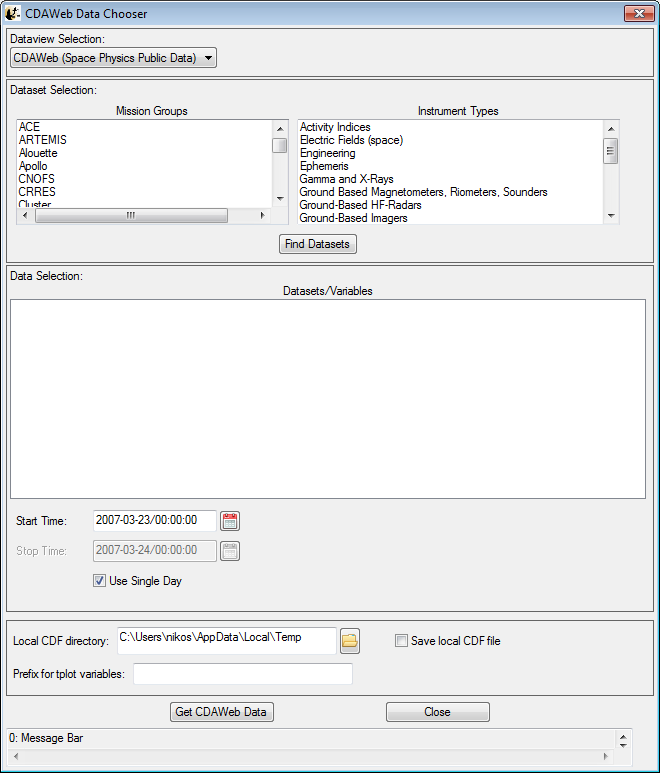Close the CDAWeb Data Chooser window
Screen dimensions: 660x773
(x=638, y=13)
